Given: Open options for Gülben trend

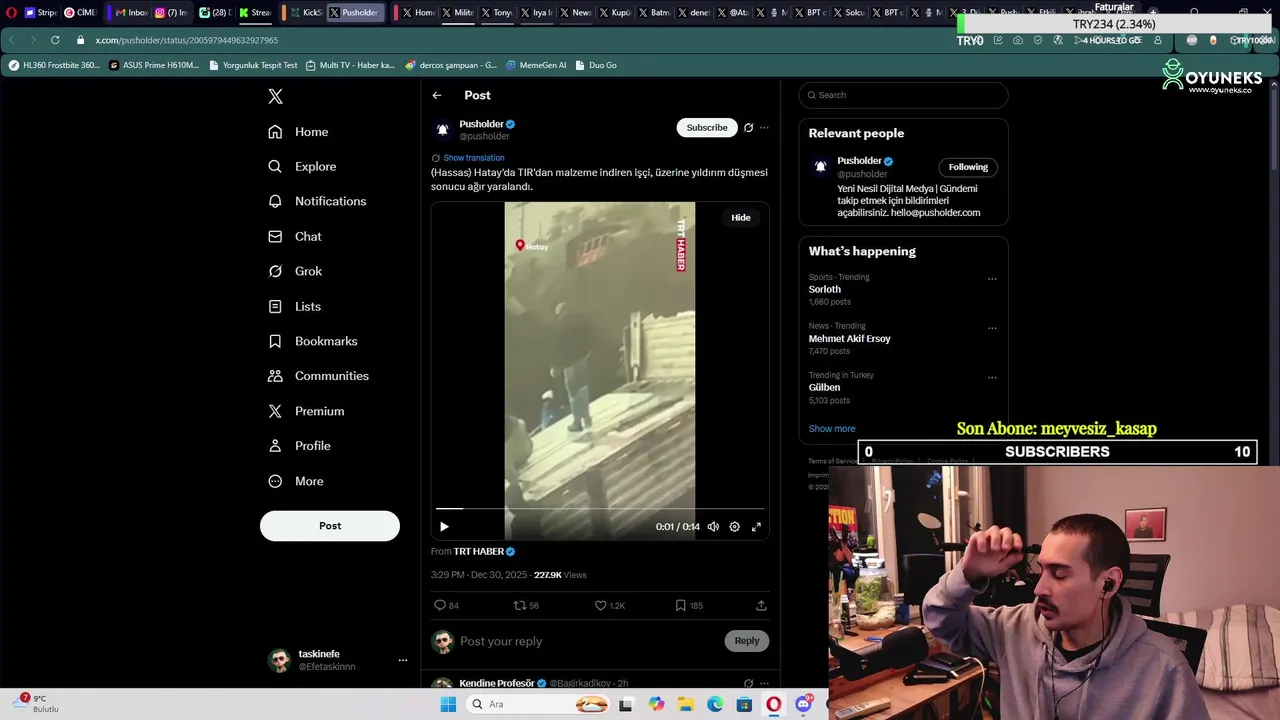Looking at the screenshot, I should [992, 377].
